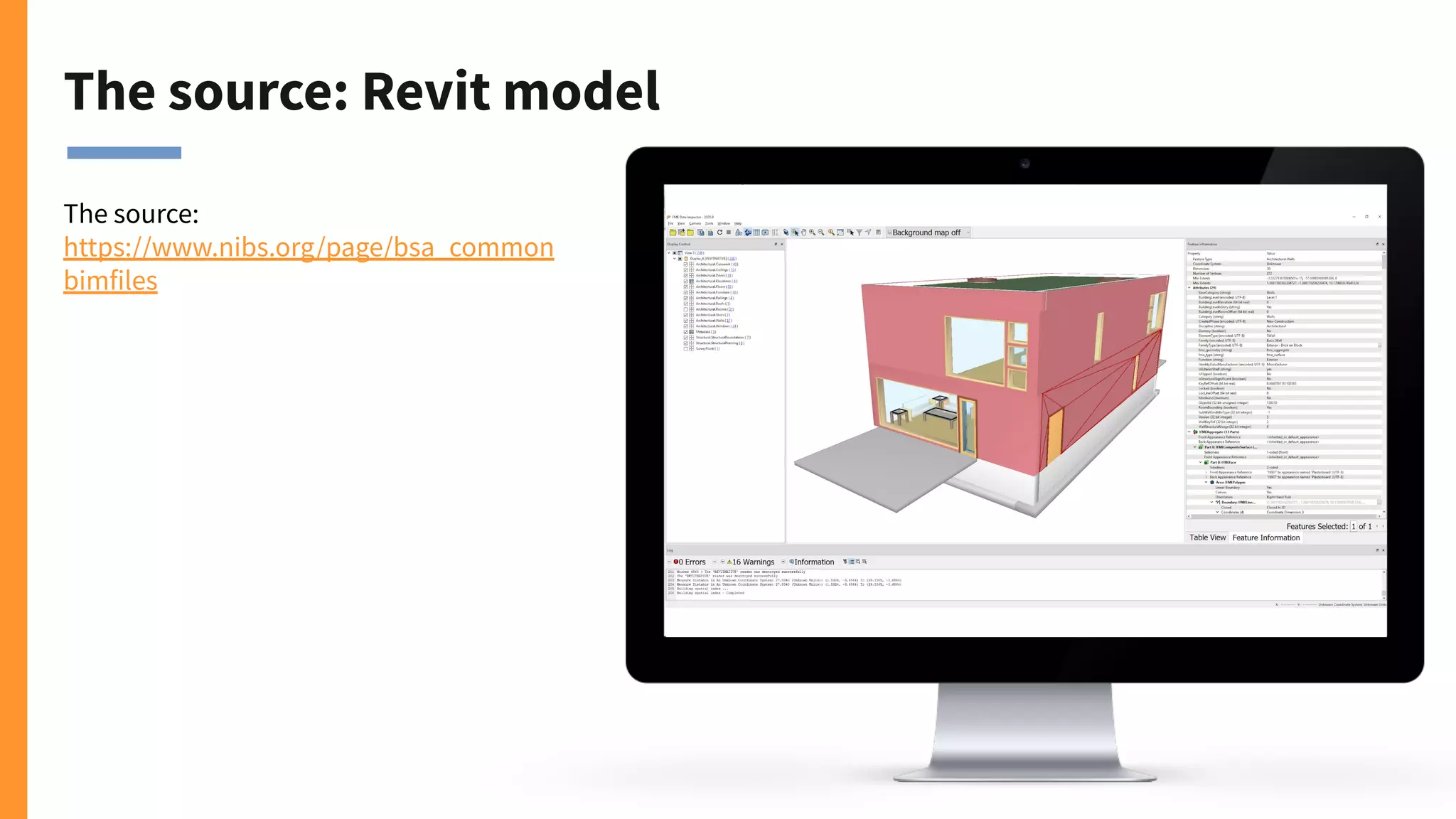Open the Background map off dropdown
The height and width of the screenshot is (819, 1456).
(x=928, y=232)
